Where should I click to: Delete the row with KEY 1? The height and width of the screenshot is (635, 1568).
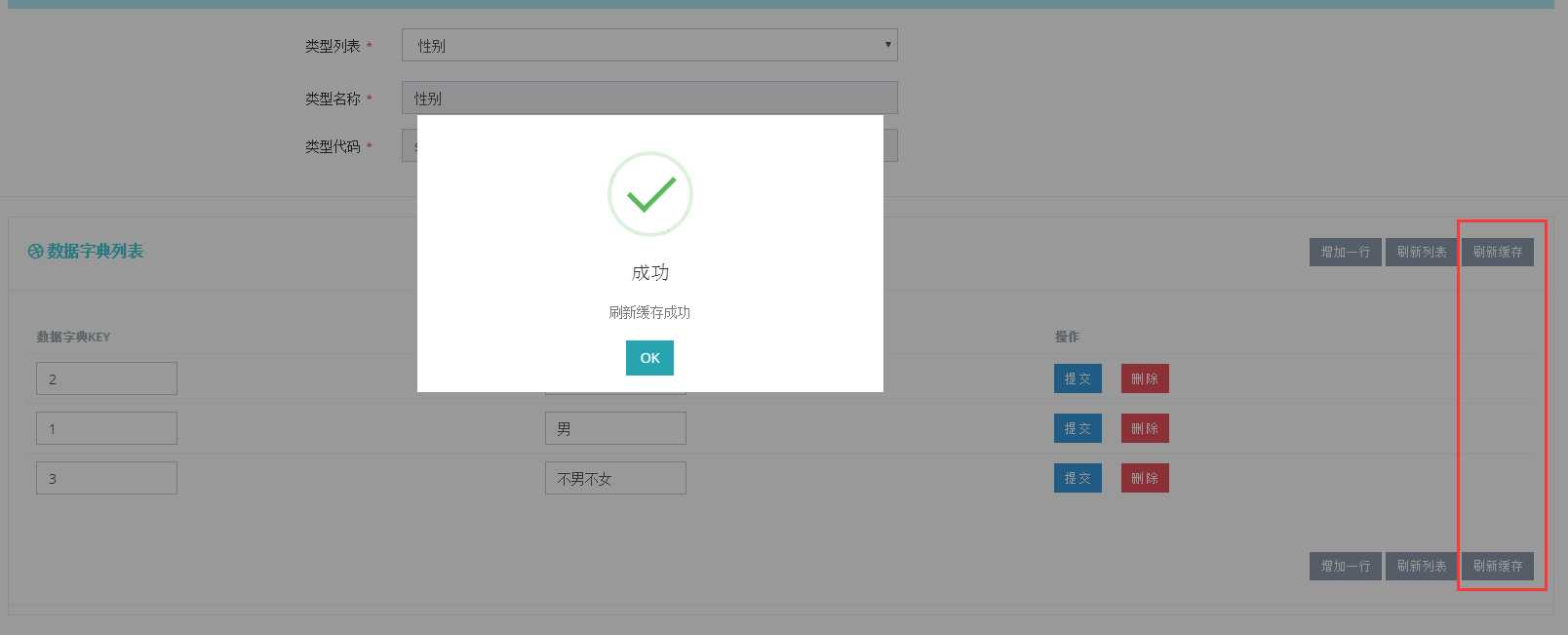[x=1145, y=428]
